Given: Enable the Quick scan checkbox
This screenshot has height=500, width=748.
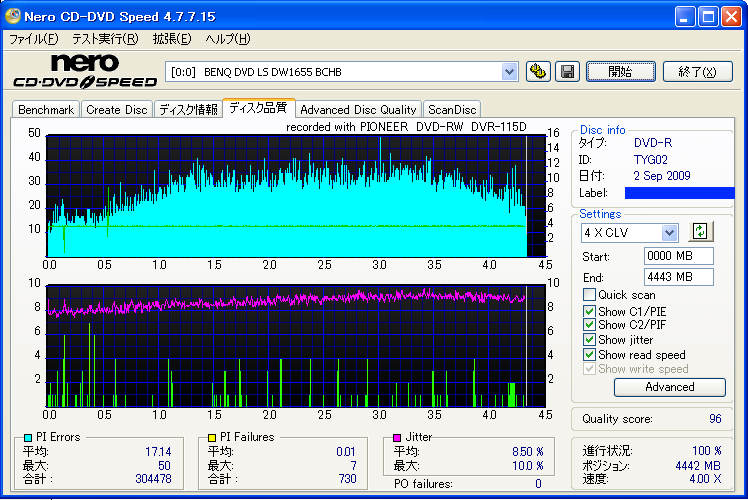Looking at the screenshot, I should 589,295.
